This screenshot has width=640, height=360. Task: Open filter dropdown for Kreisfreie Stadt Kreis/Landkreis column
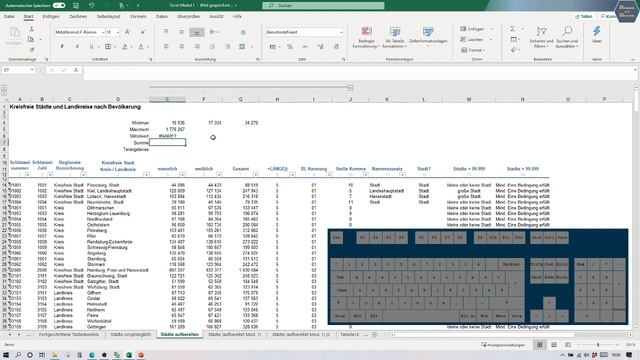(x=146, y=175)
